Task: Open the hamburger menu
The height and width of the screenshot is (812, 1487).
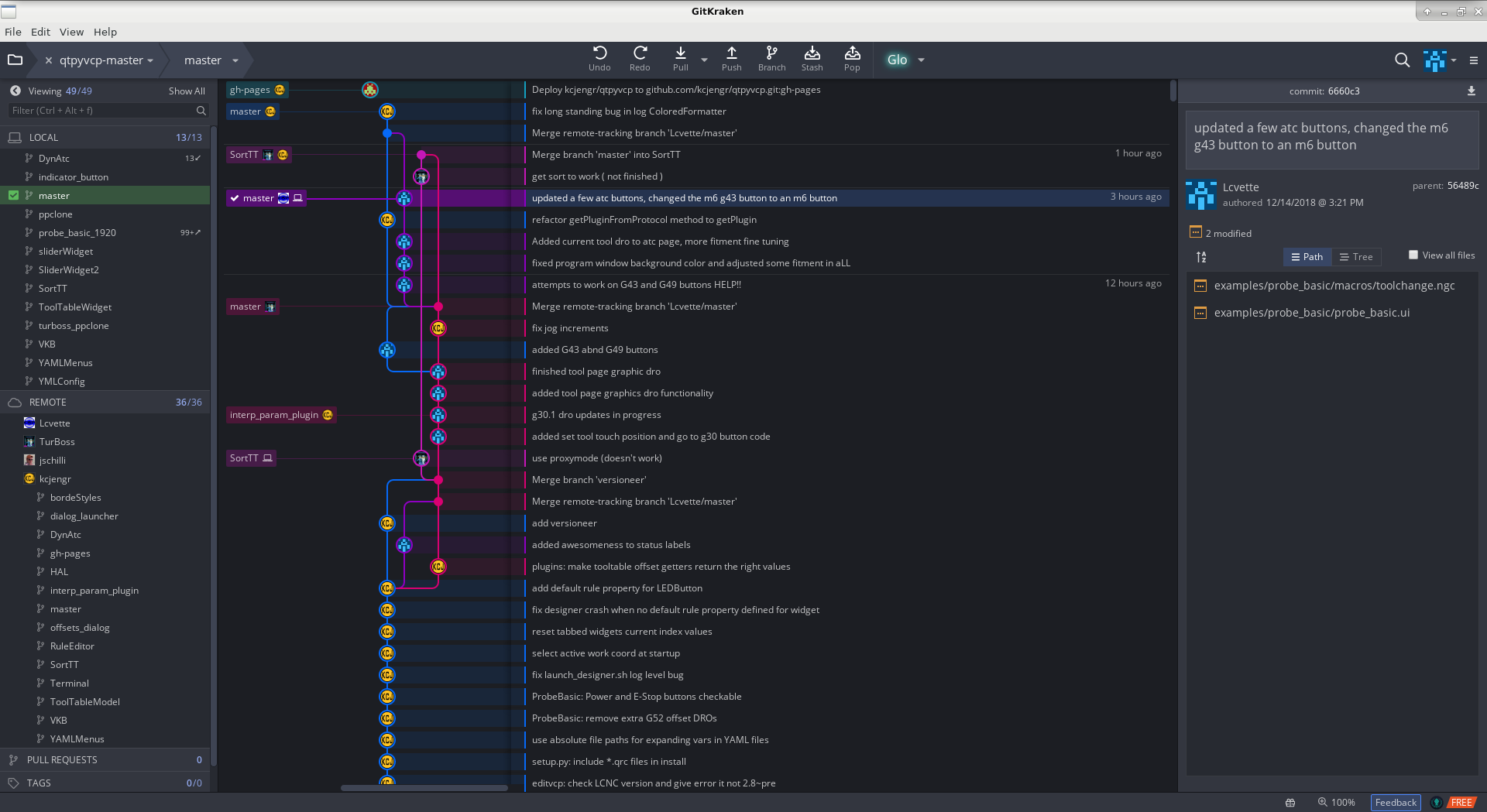Action: pos(1474,60)
